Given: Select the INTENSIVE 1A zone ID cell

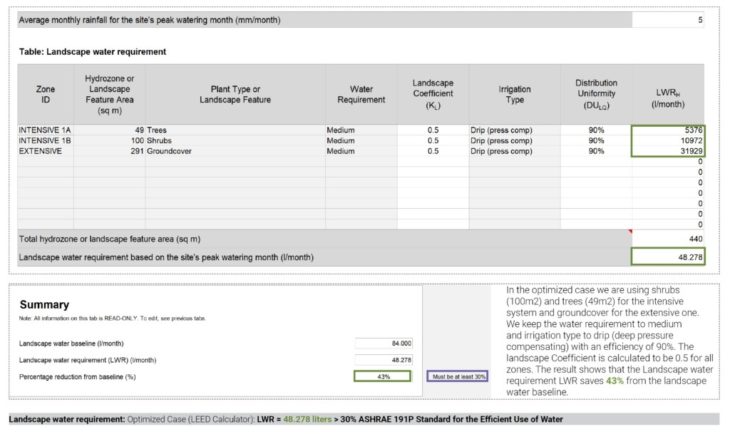Looking at the screenshot, I should (x=45, y=130).
